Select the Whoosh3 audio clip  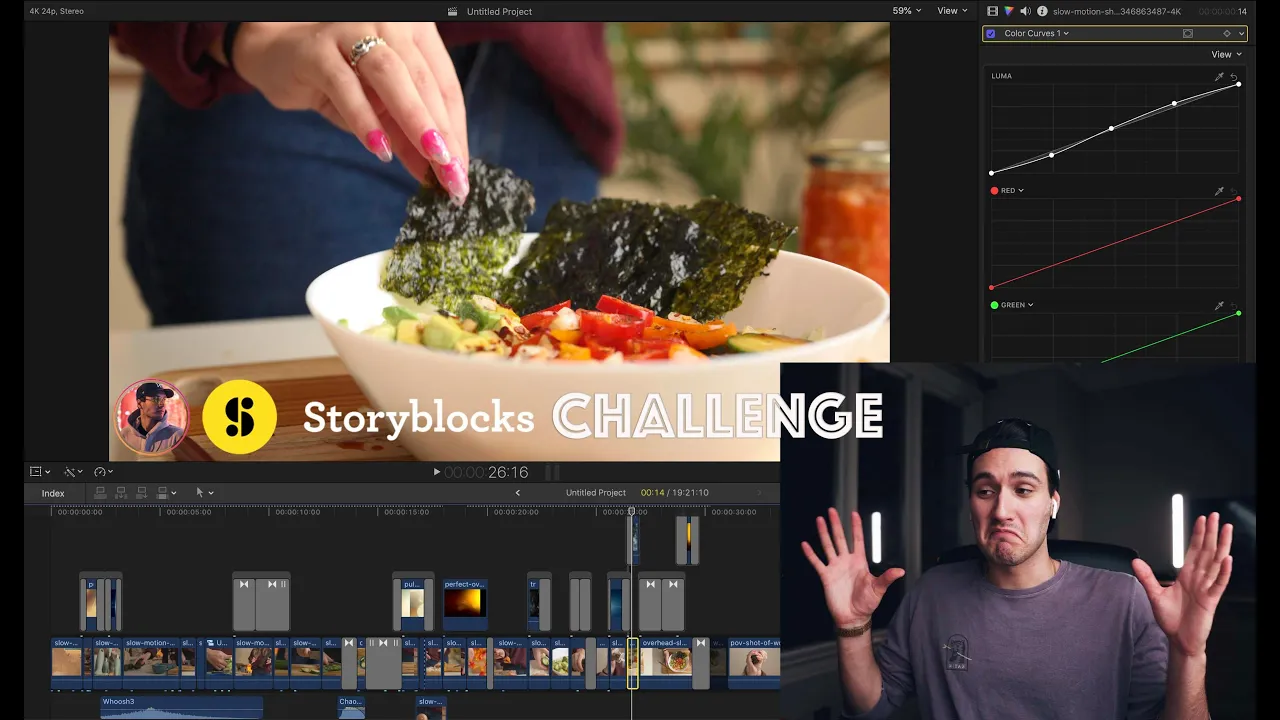[181, 707]
